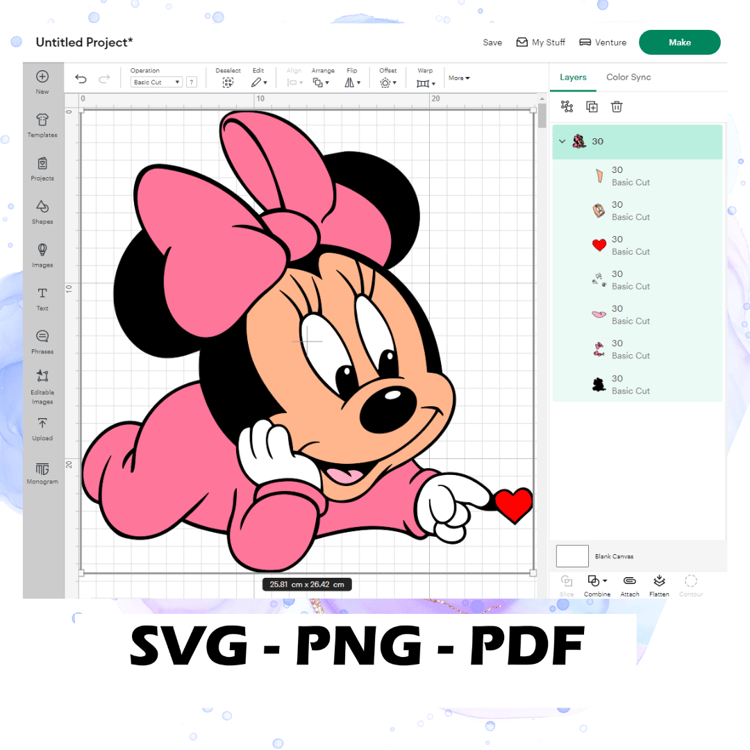The image size is (750, 750).
Task: Open the Flip dropdown
Action: pos(352,83)
